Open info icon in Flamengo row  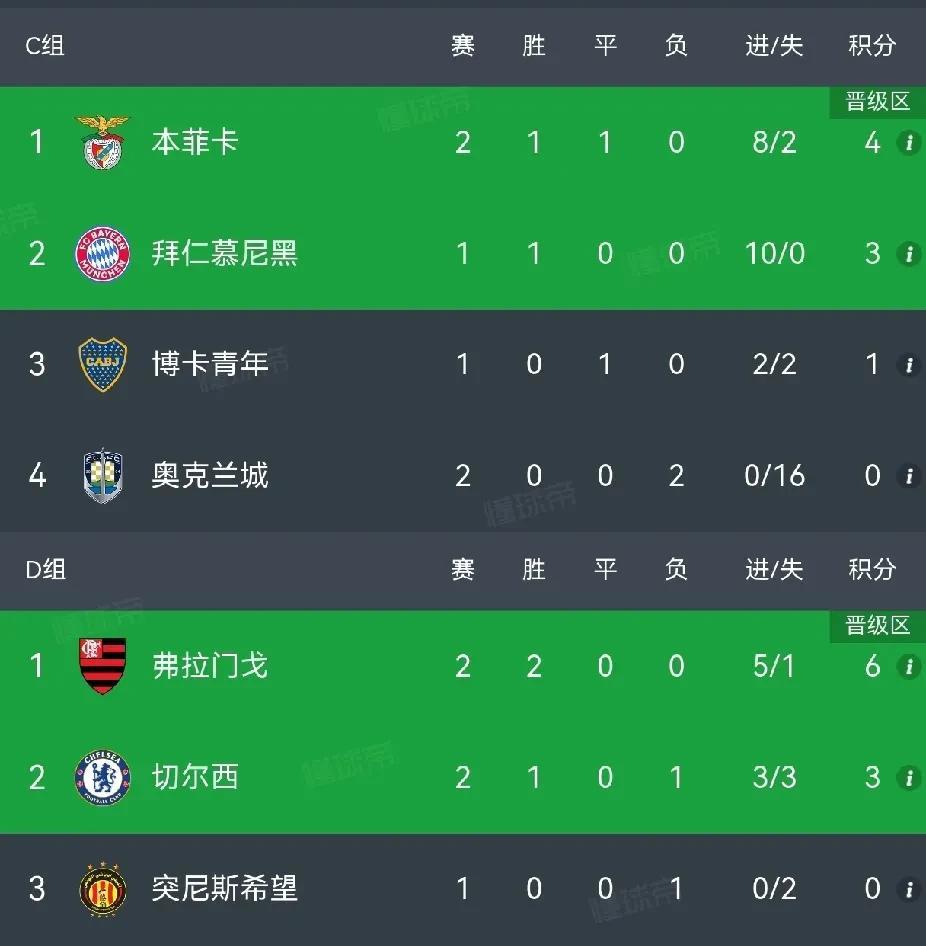[x=909, y=666]
